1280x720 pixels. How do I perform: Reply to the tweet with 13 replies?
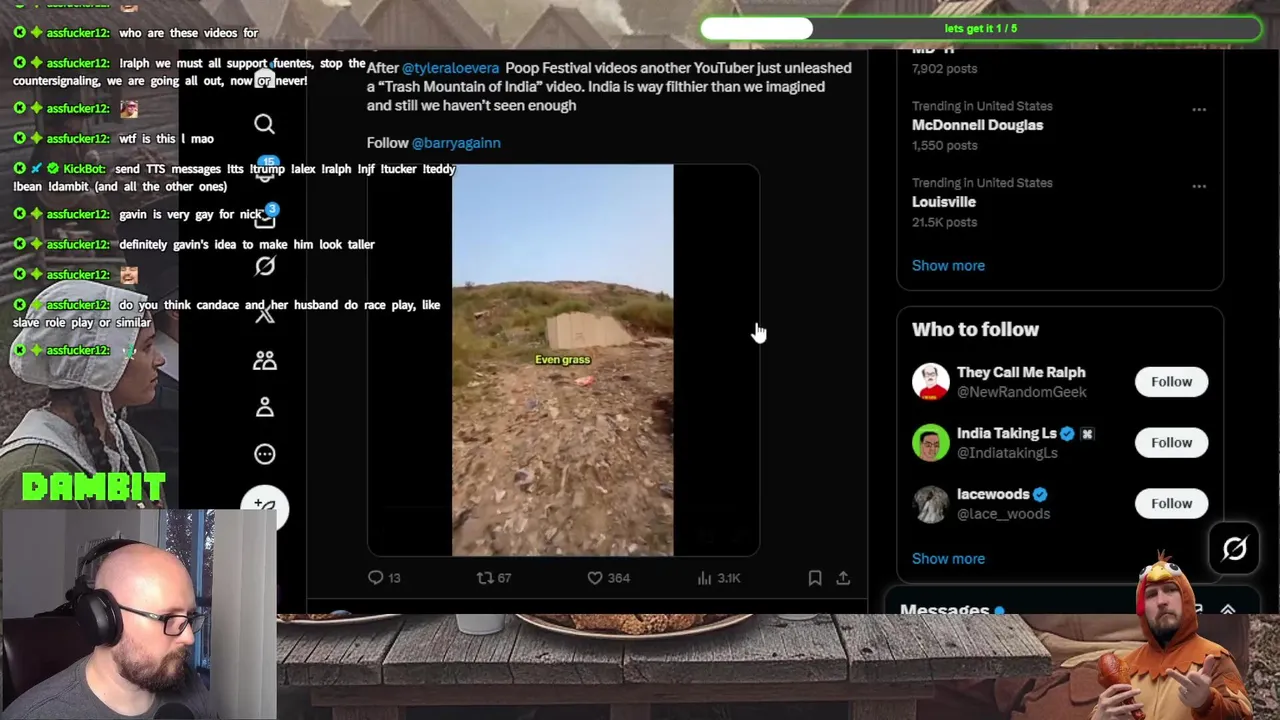pyautogui.click(x=384, y=577)
